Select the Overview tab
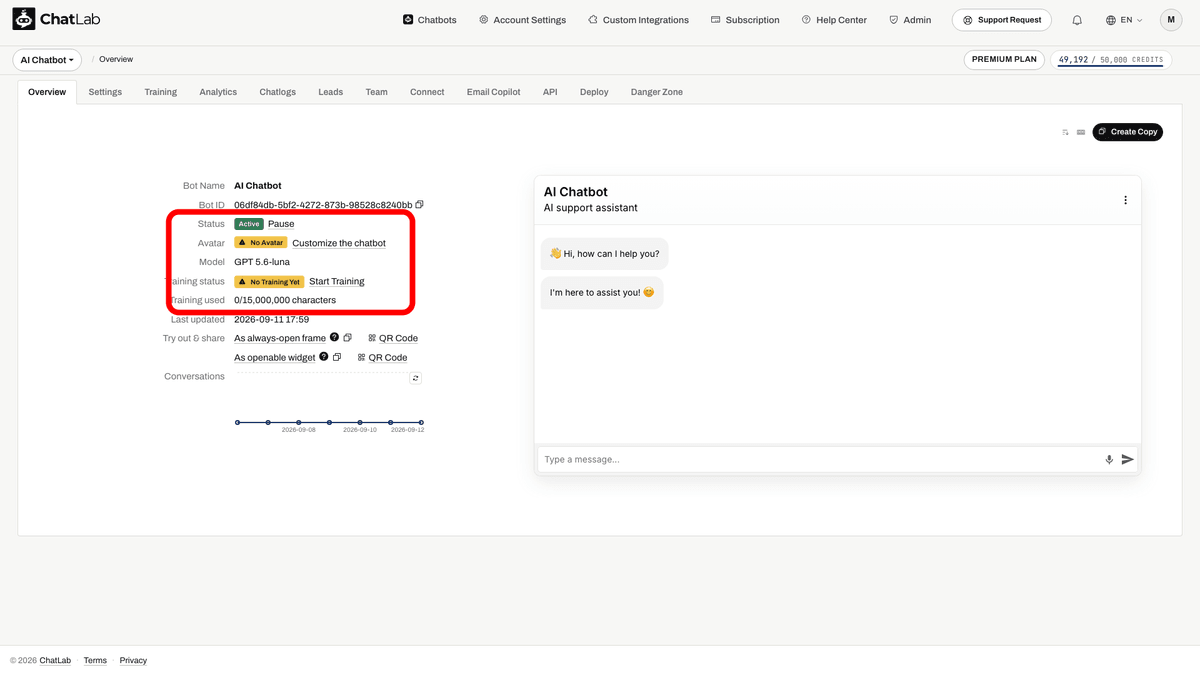 [47, 92]
